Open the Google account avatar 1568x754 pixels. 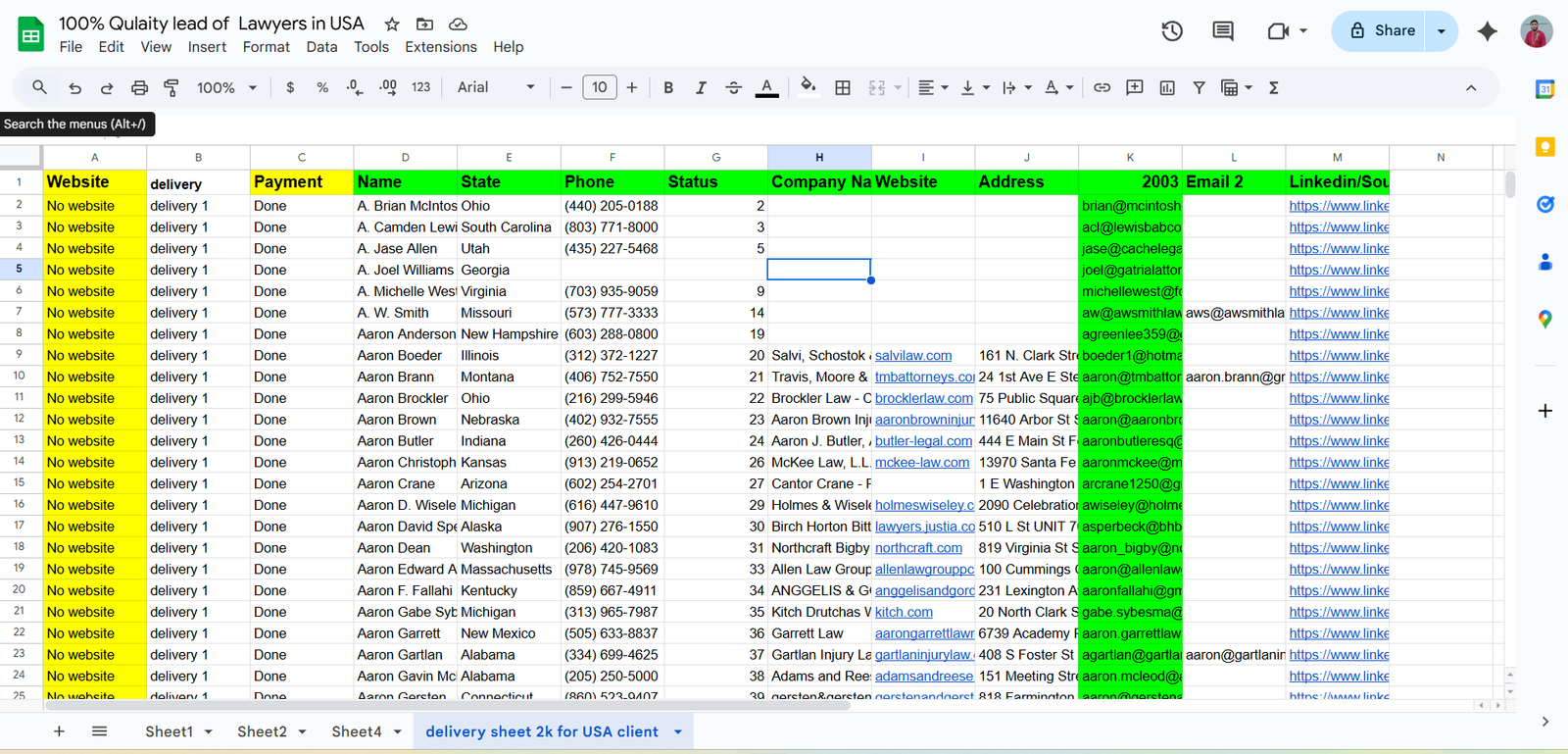click(x=1537, y=31)
